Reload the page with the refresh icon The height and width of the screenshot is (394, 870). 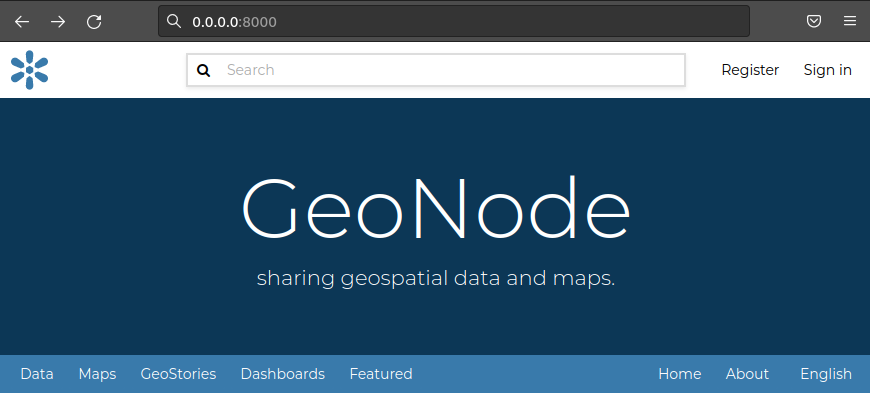[94, 22]
